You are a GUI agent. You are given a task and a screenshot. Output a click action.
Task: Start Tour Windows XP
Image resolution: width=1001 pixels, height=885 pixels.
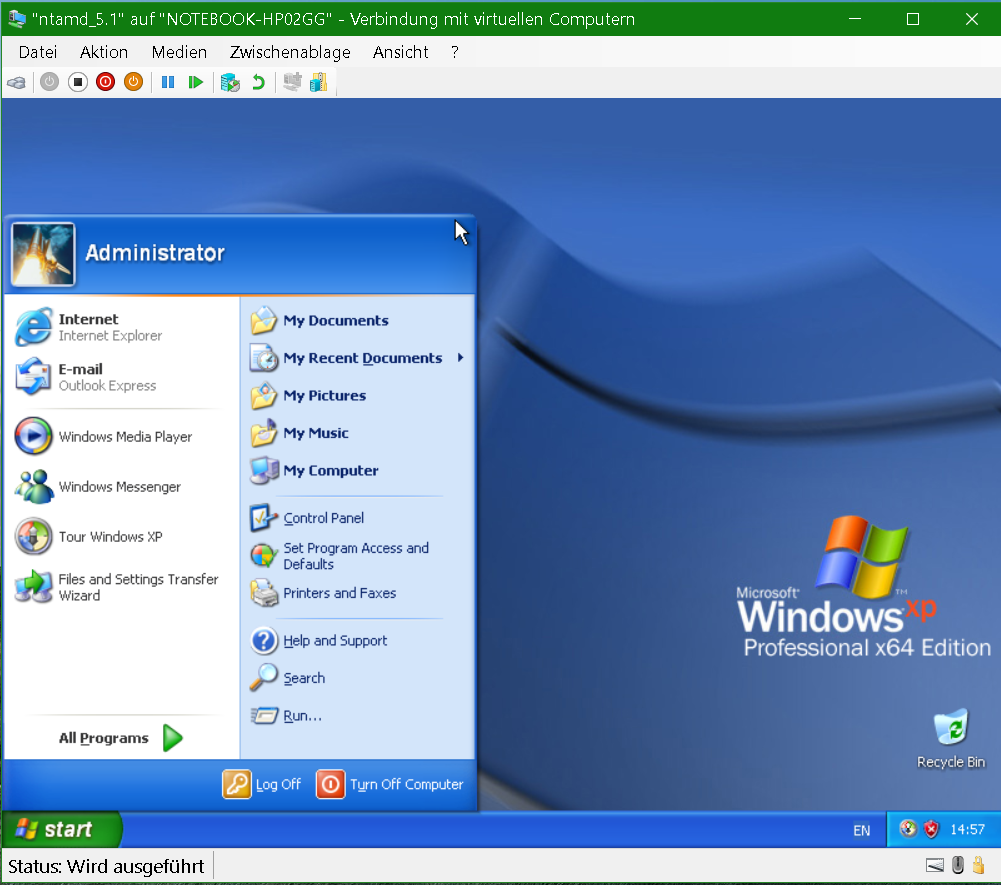pyautogui.click(x=120, y=536)
